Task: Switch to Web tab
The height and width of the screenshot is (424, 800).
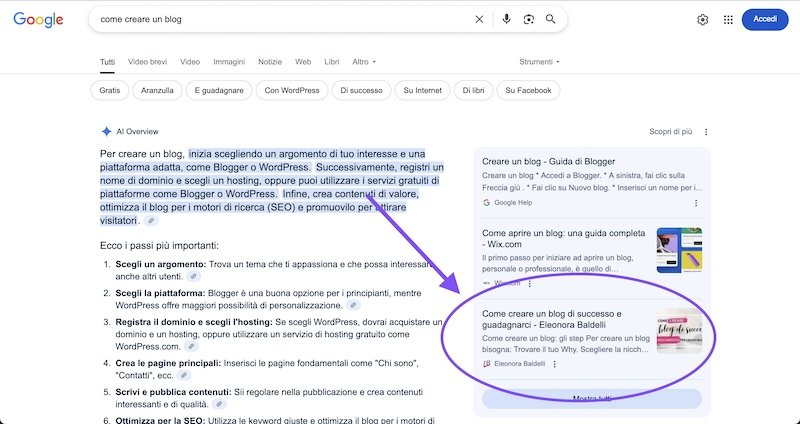Action: coord(303,62)
